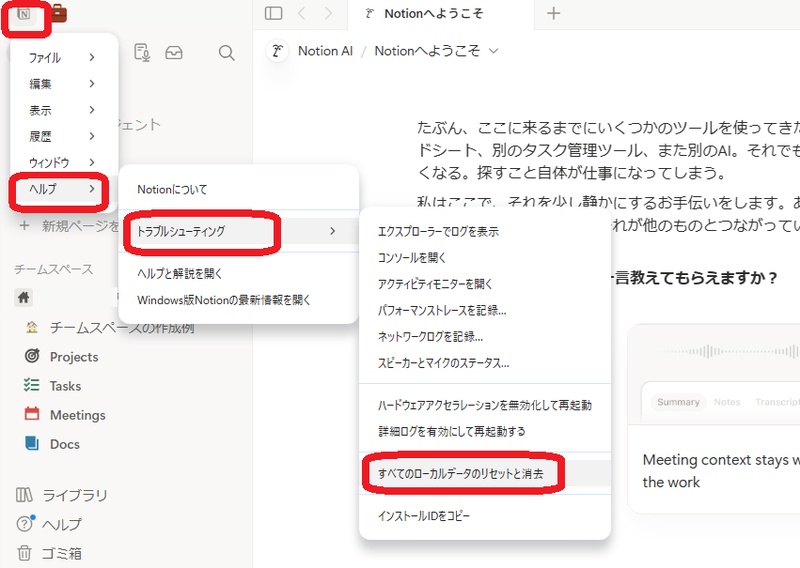Click the Meeting context stays card text
This screenshot has height=568, width=800.
coord(720,471)
